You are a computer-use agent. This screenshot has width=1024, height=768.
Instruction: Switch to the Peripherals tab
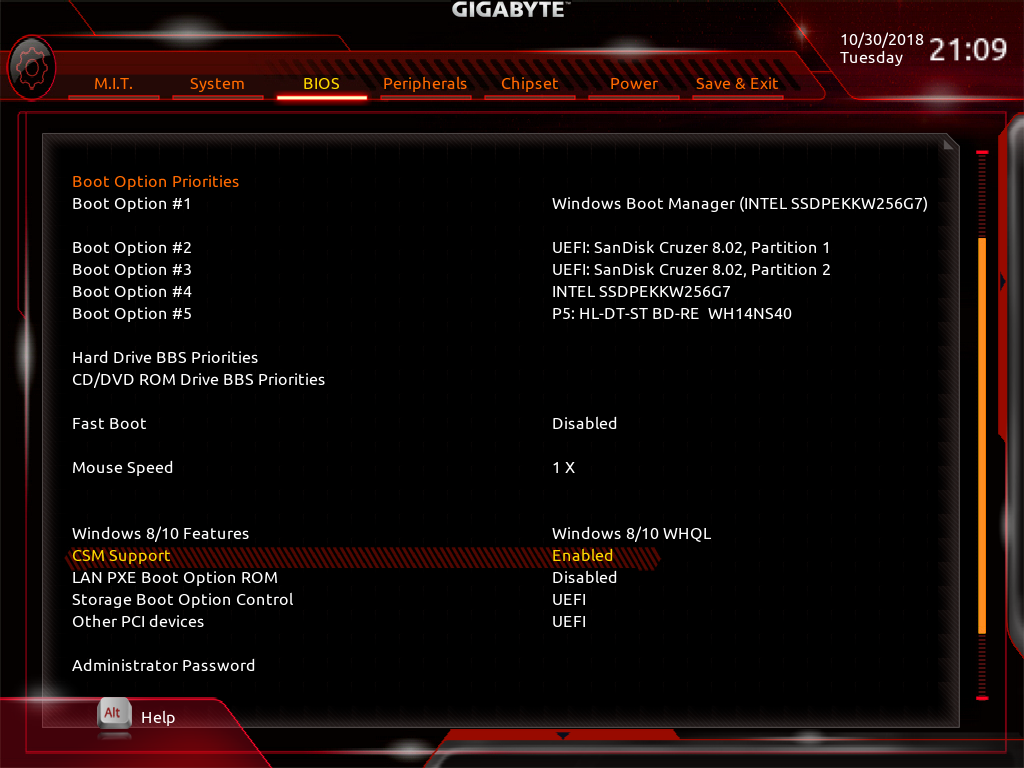click(425, 84)
